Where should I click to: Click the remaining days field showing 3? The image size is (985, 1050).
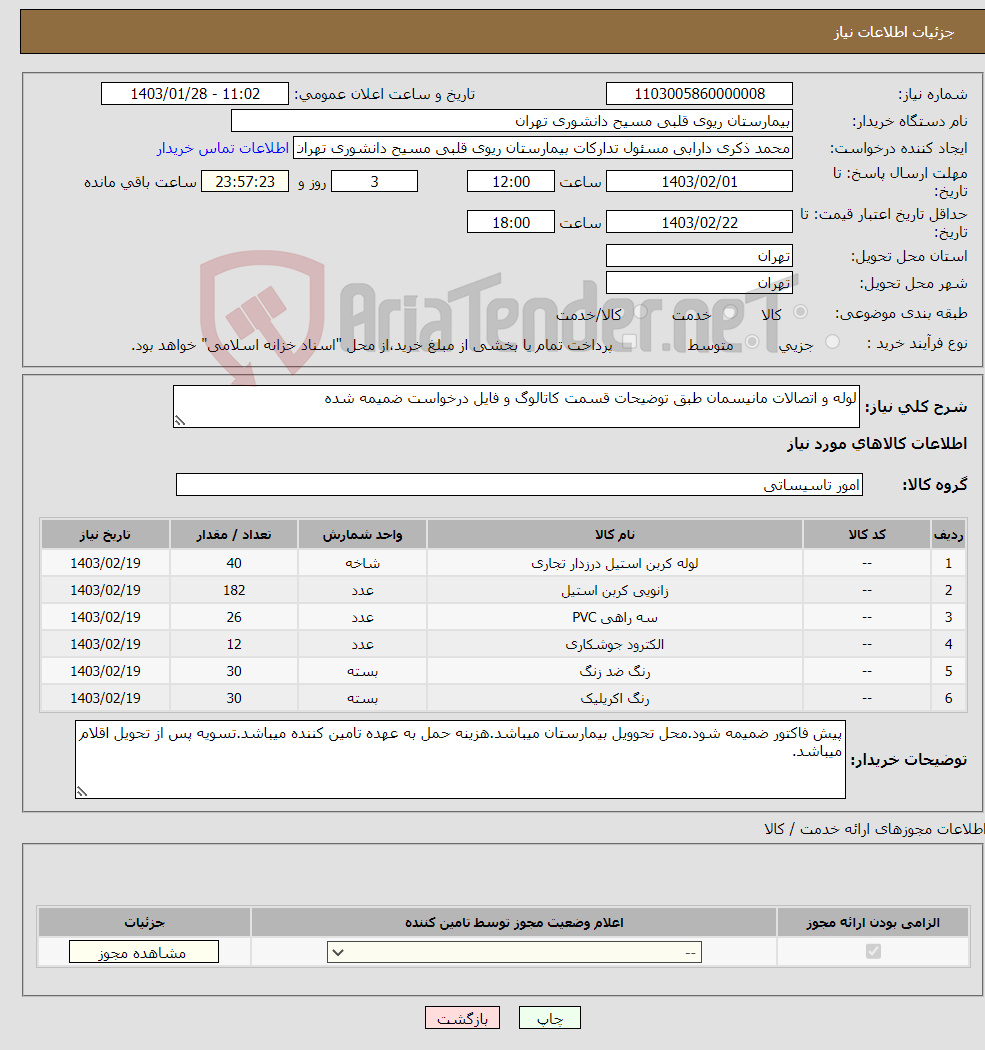pyautogui.click(x=374, y=181)
